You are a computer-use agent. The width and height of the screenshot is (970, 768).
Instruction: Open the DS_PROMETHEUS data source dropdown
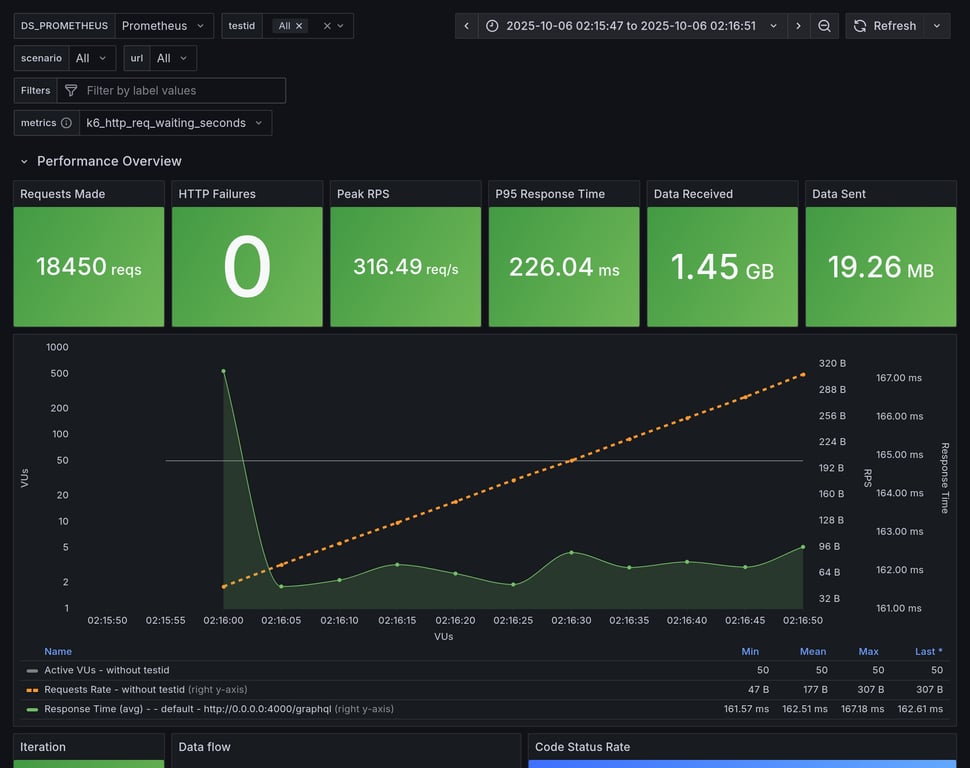click(x=164, y=26)
